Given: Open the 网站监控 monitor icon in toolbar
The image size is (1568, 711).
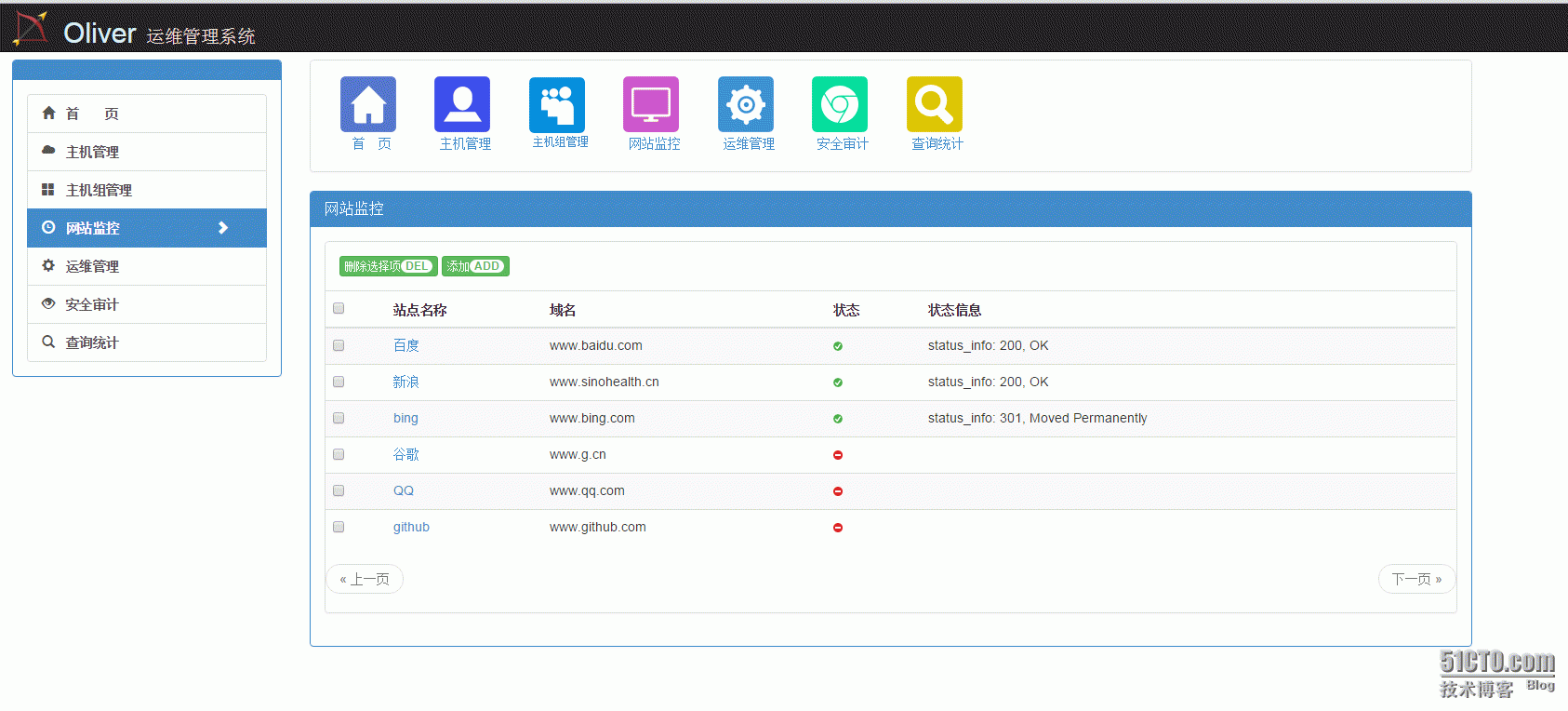Looking at the screenshot, I should click(x=651, y=104).
